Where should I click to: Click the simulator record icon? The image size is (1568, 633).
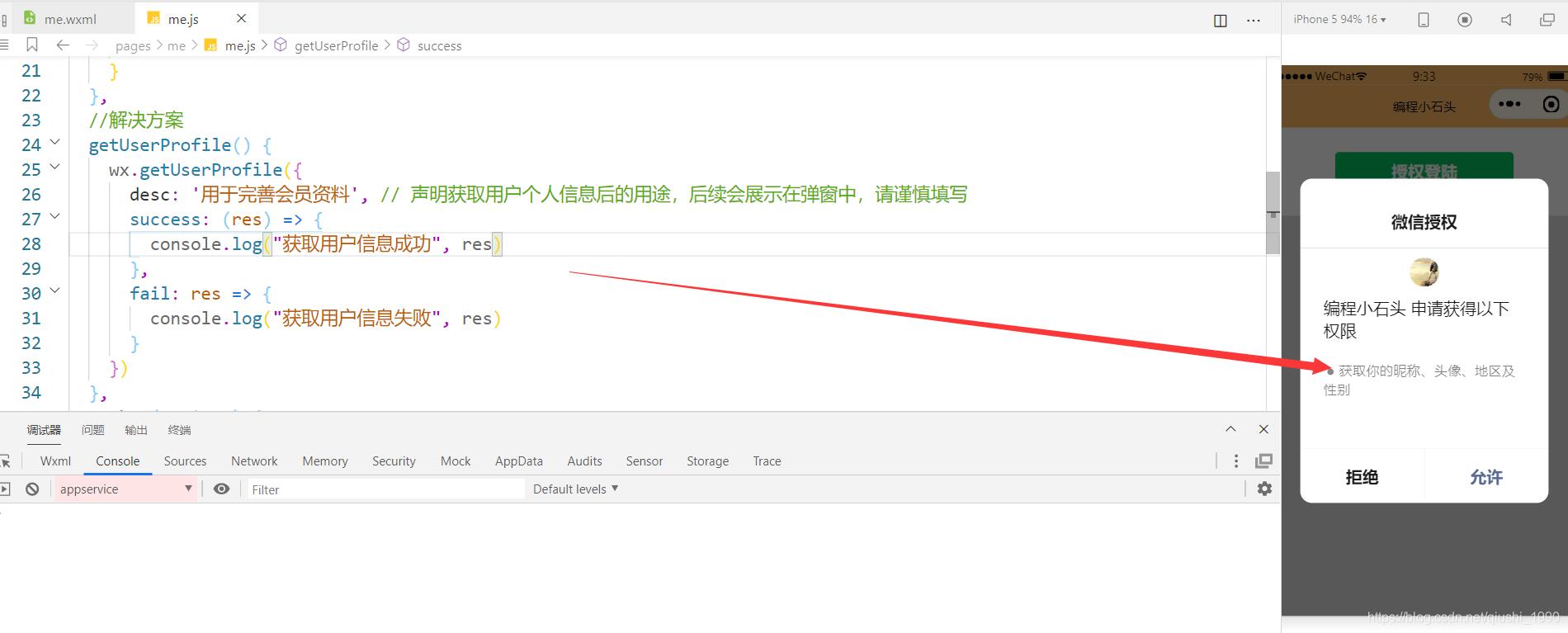(1465, 21)
